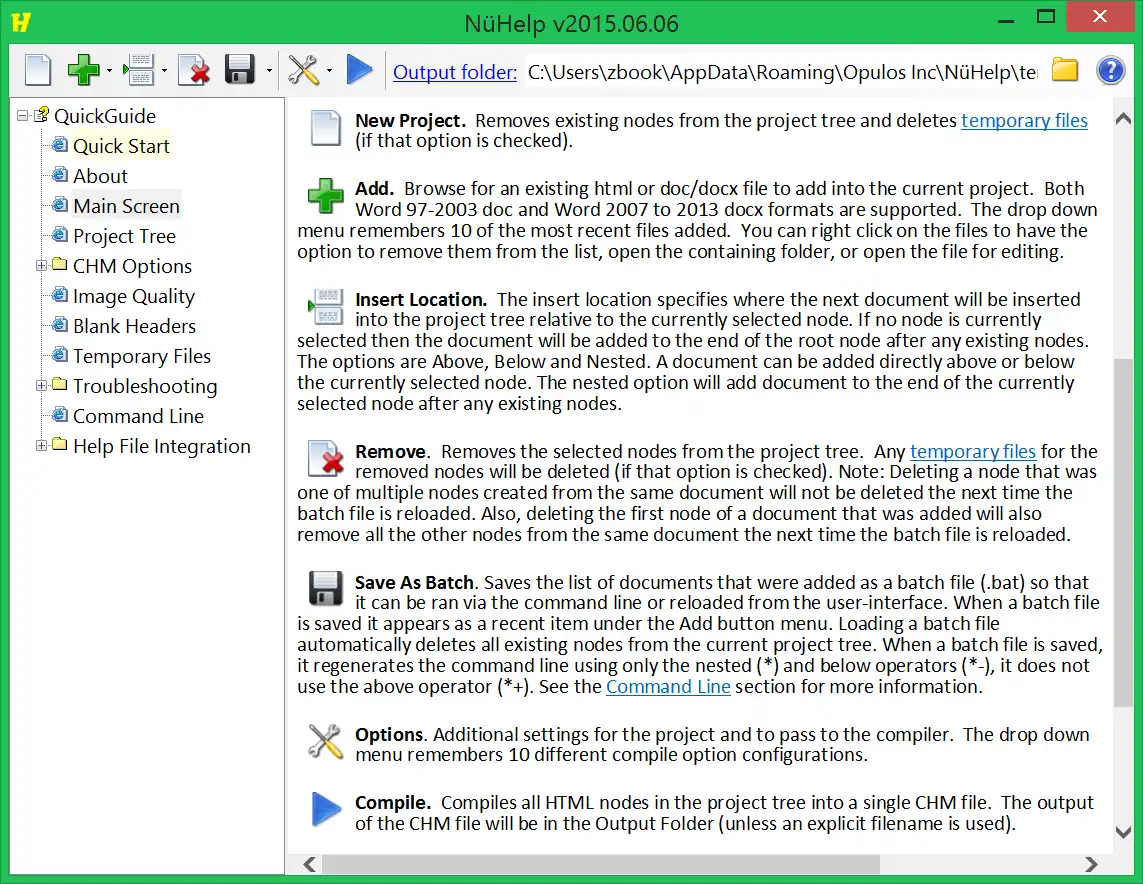Select Project Tree topic item
This screenshot has width=1143, height=884.
coord(124,236)
